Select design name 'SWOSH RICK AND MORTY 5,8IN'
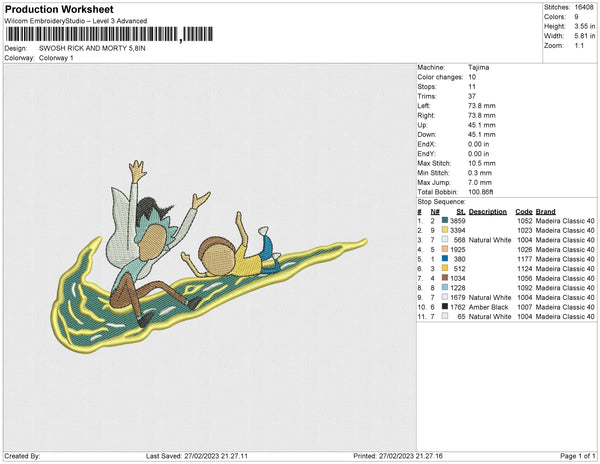 [92, 49]
